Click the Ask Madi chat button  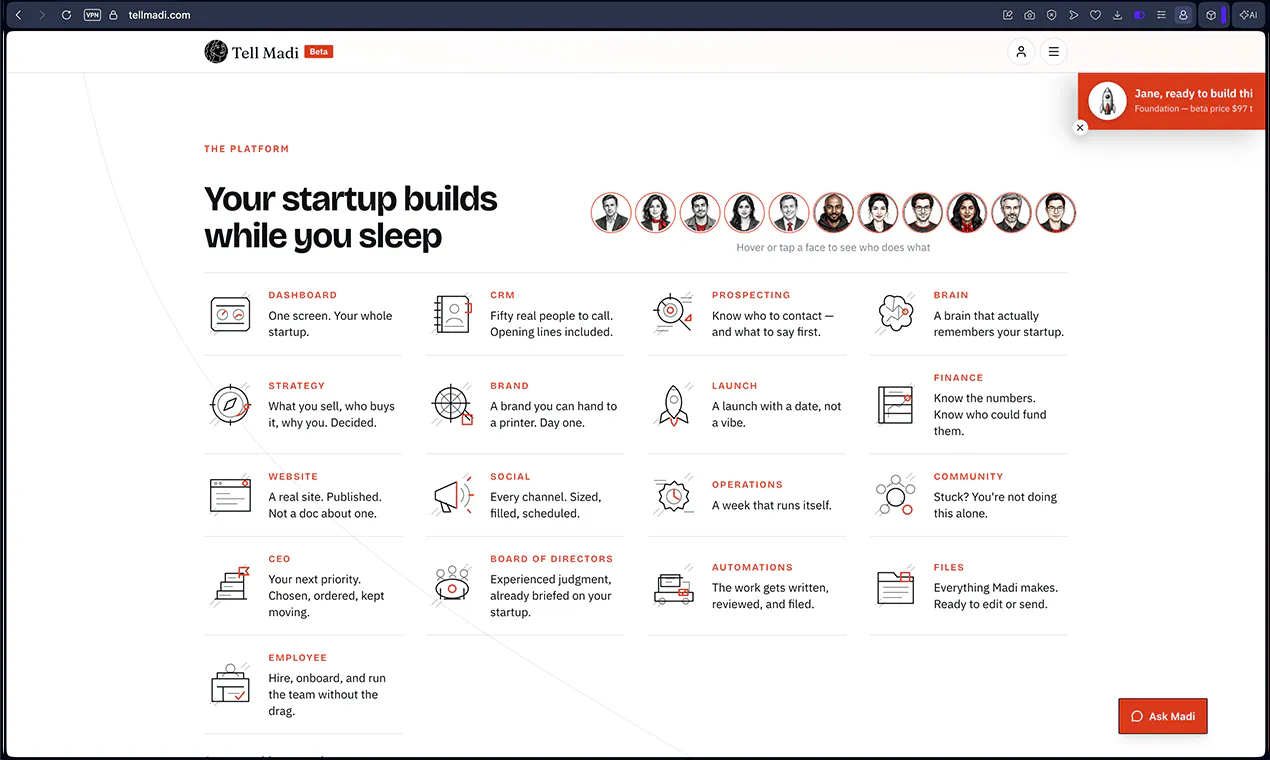[1163, 716]
